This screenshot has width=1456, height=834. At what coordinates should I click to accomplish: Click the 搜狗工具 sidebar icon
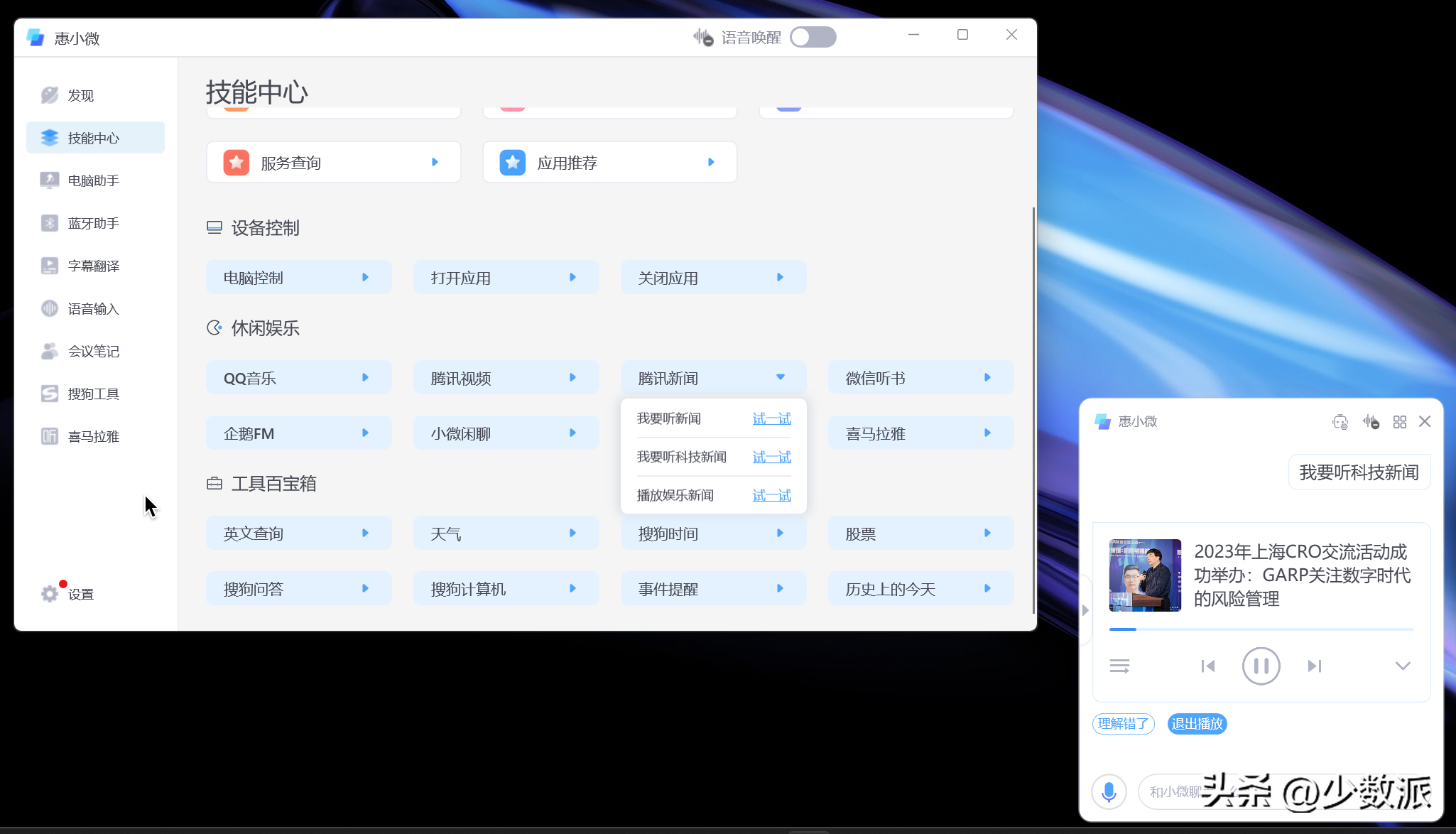50,394
